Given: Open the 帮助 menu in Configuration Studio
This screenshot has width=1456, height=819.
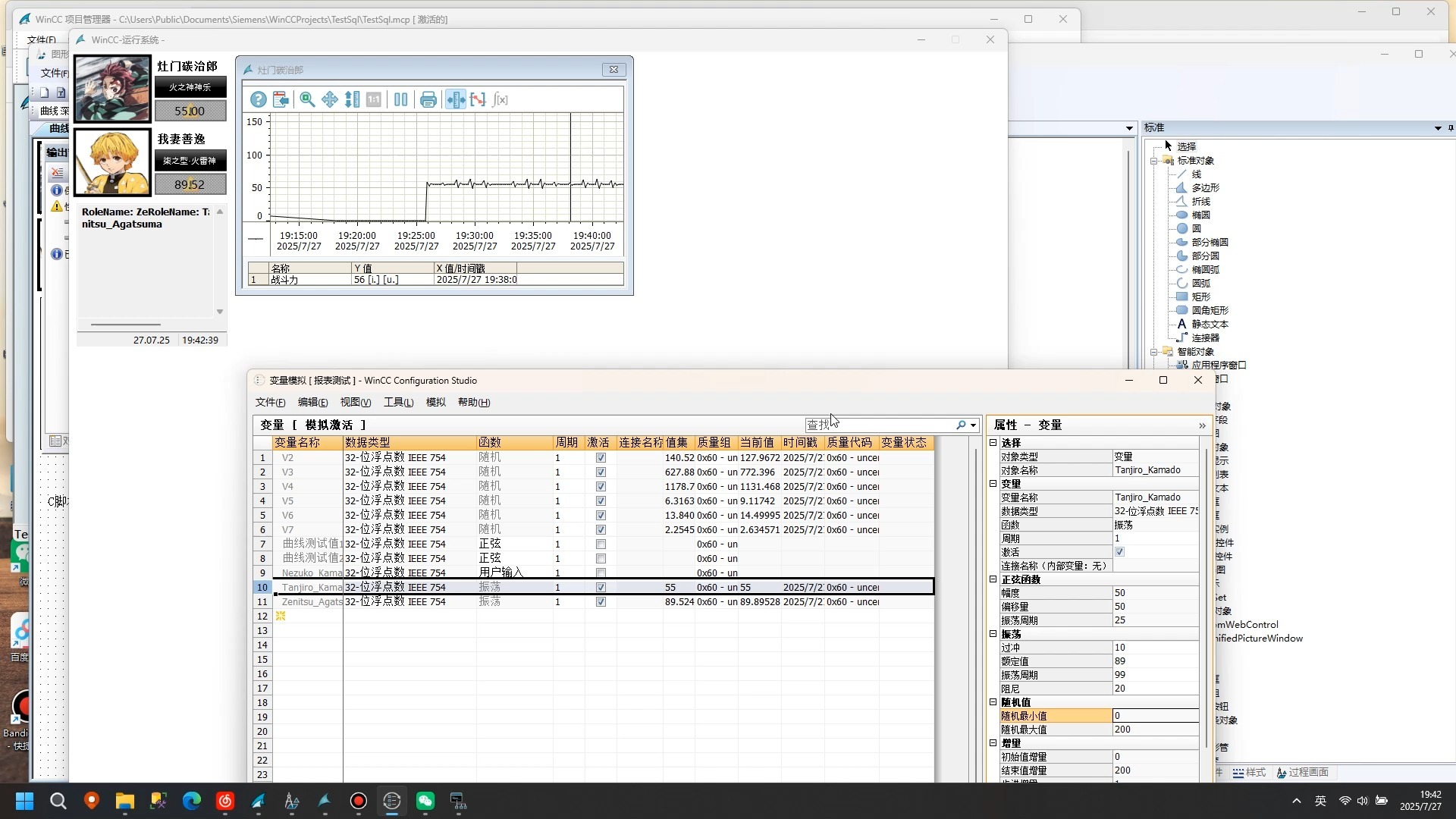Looking at the screenshot, I should pos(474,402).
